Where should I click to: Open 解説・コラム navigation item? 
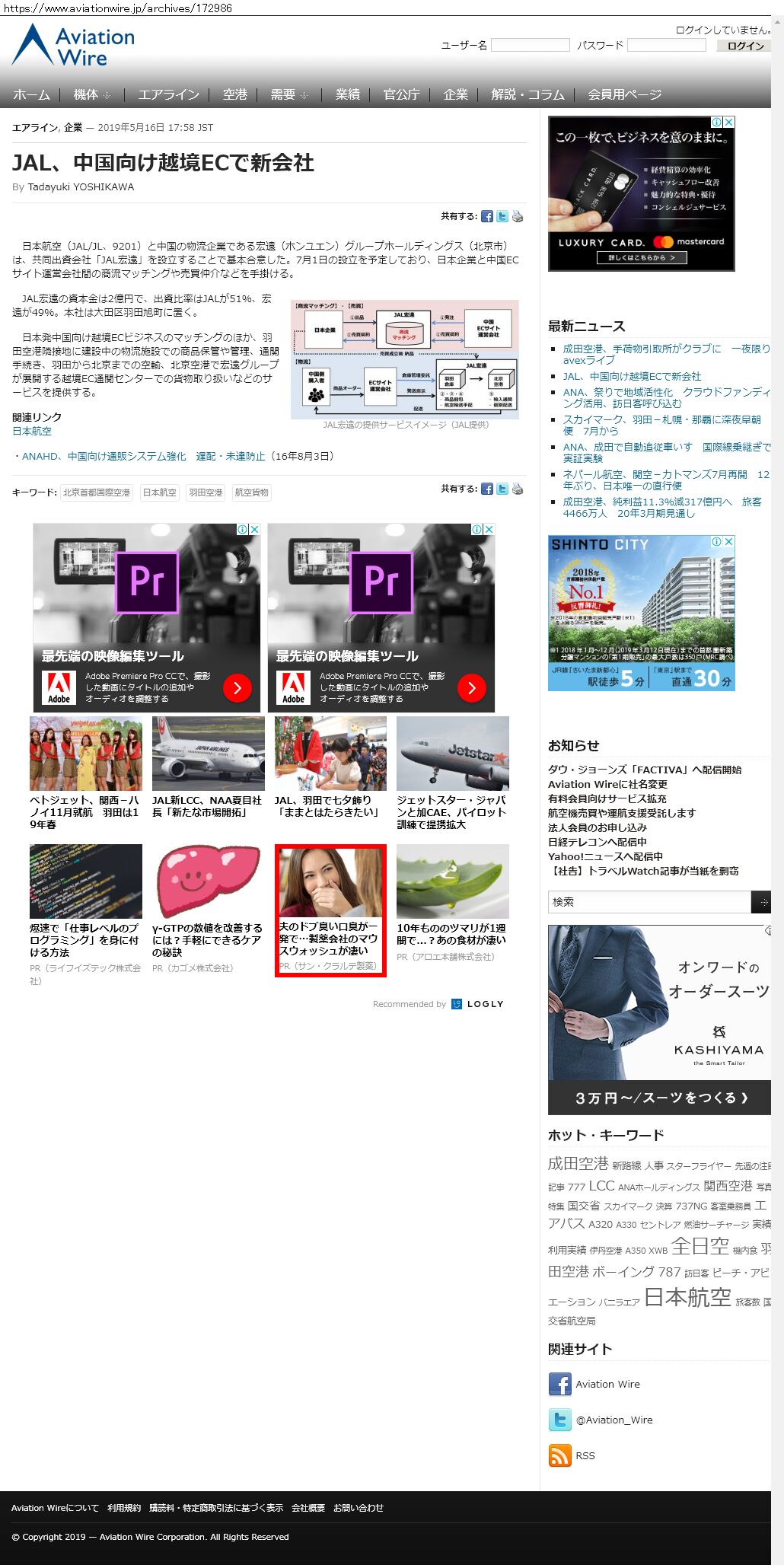click(527, 94)
